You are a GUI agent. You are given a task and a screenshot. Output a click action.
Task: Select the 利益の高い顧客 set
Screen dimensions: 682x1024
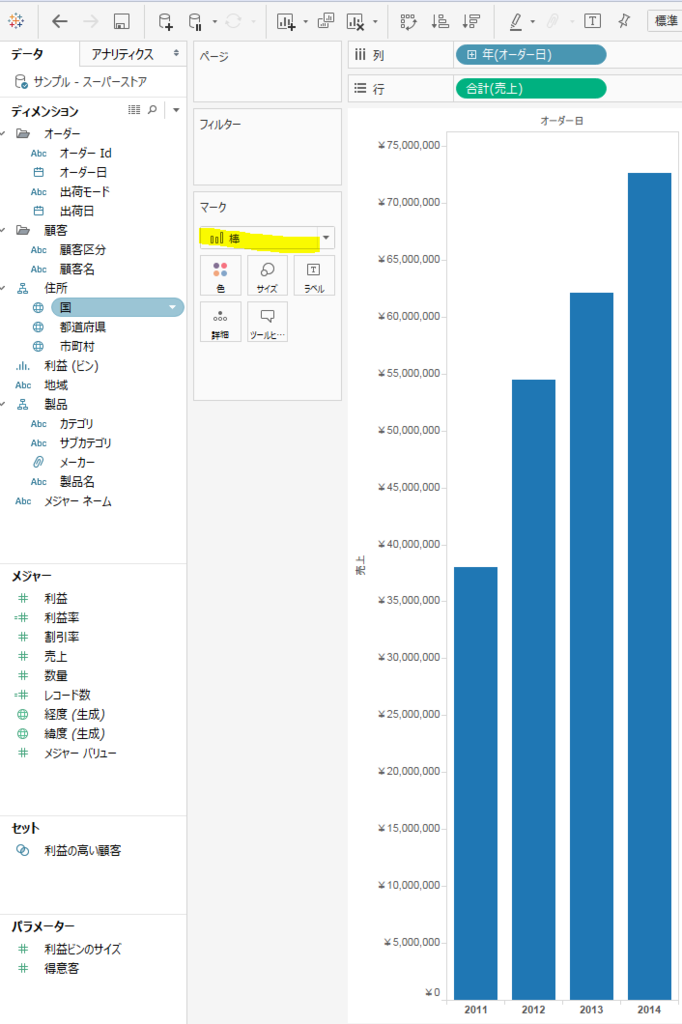point(82,850)
